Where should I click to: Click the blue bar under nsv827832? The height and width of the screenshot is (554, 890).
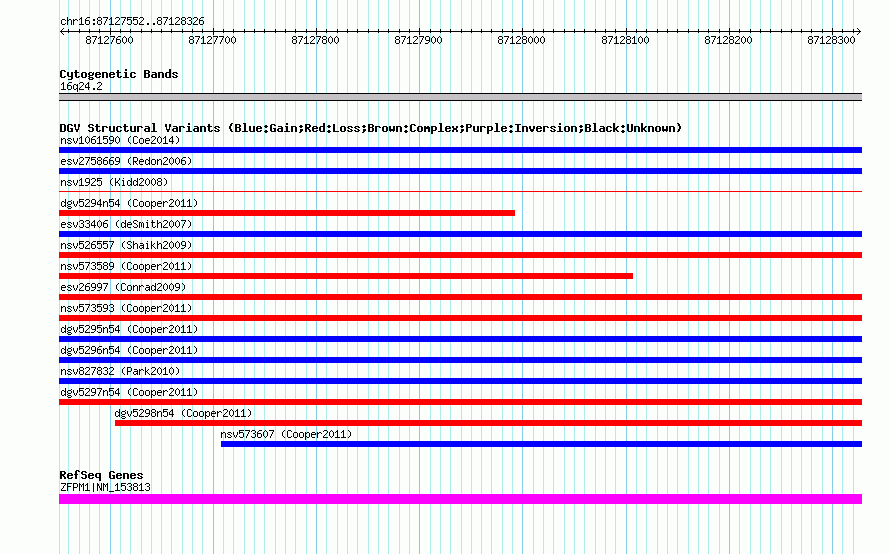click(460, 381)
